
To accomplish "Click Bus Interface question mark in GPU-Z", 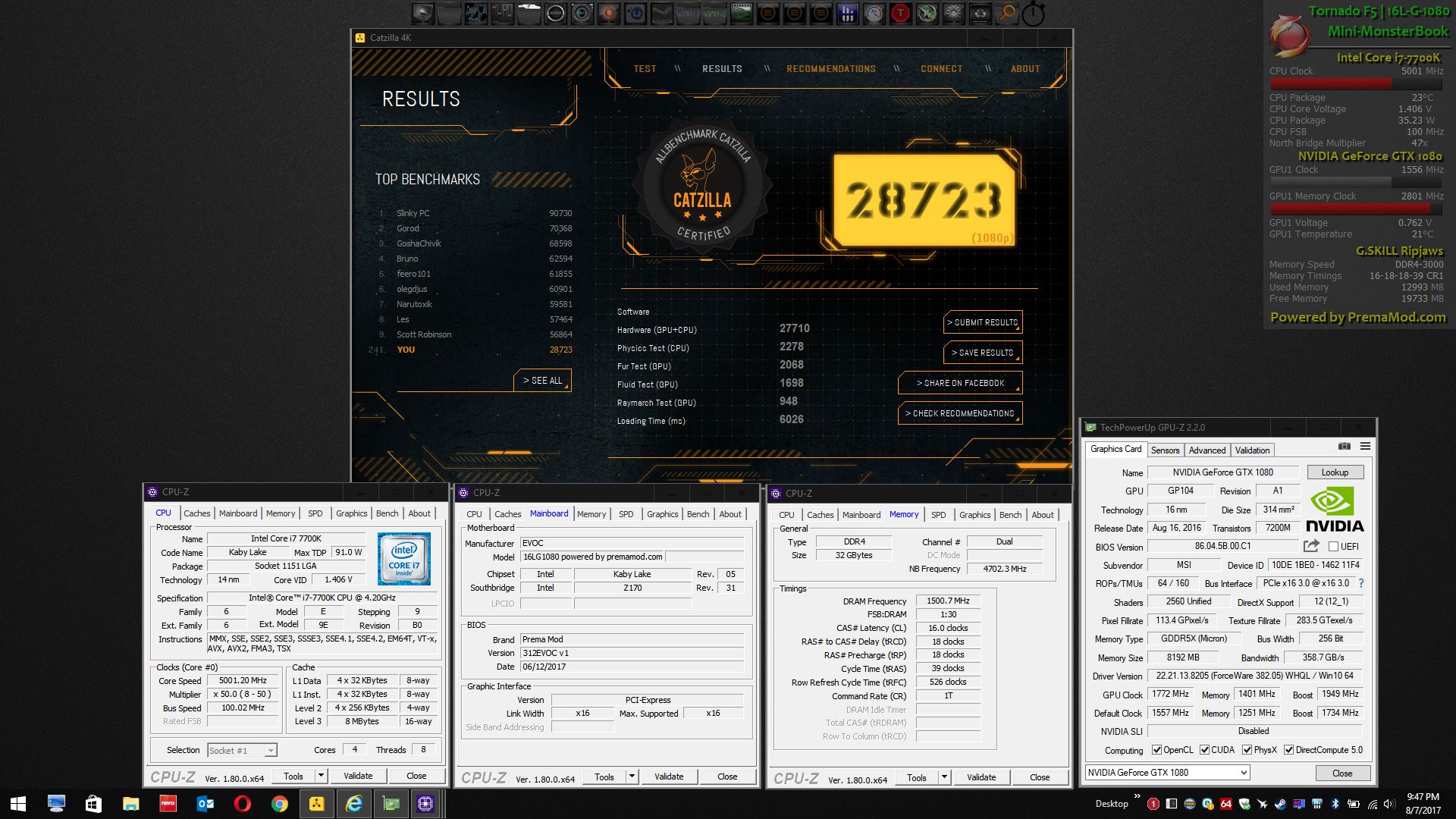I will click(1361, 583).
